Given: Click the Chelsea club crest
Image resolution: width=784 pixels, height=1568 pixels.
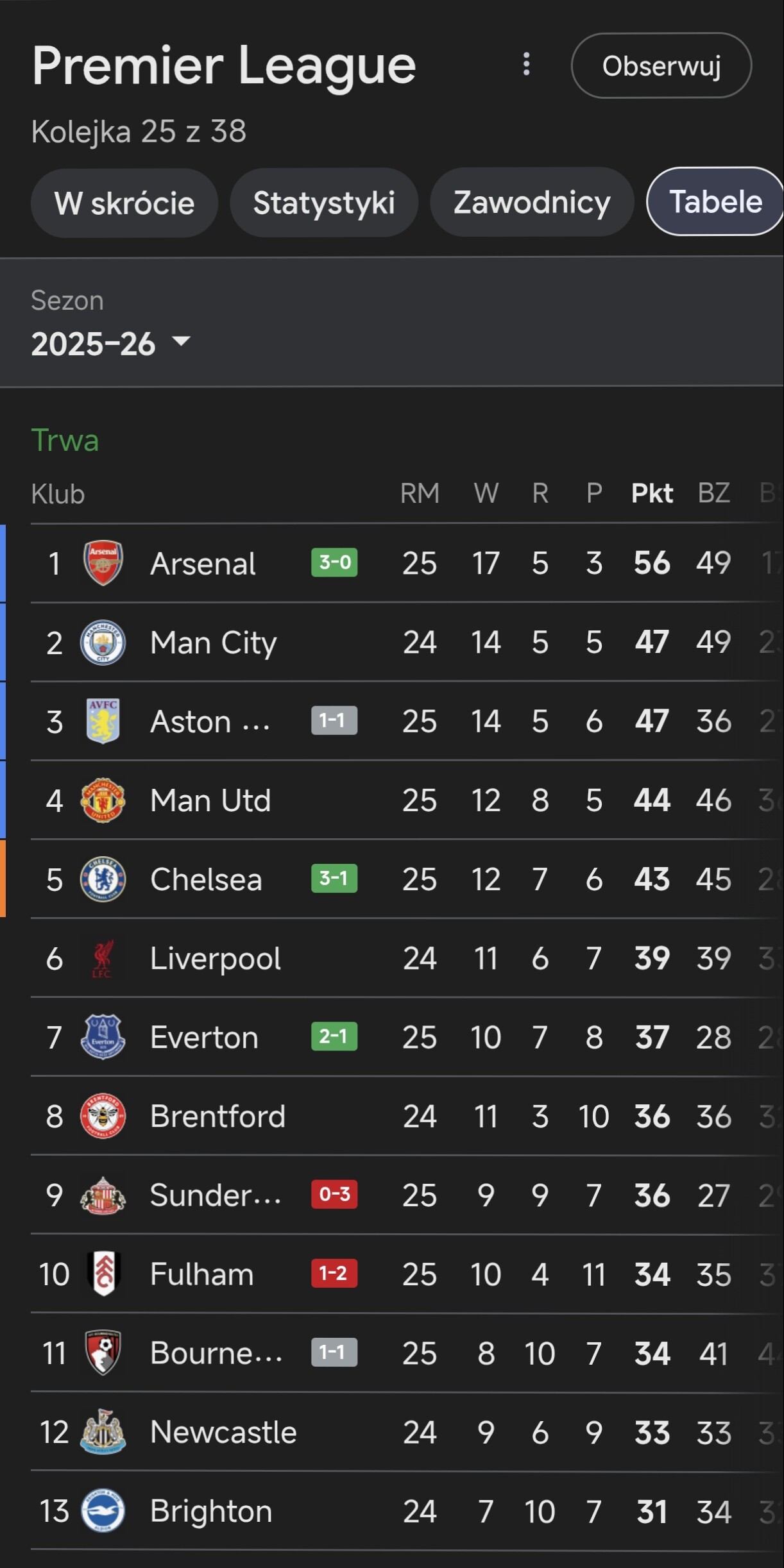Looking at the screenshot, I should tap(103, 879).
